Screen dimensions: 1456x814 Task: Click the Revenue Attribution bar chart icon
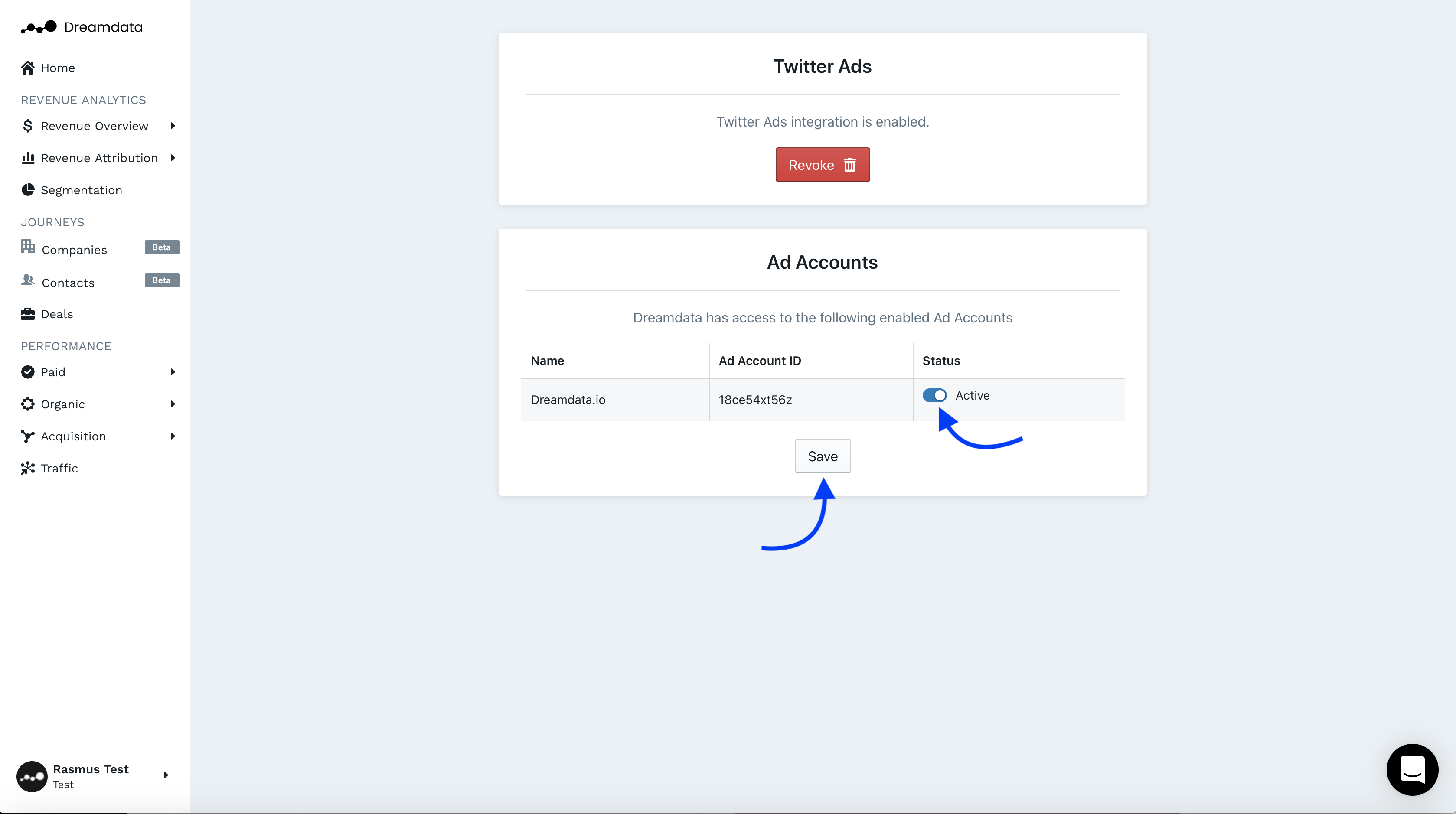[28, 158]
